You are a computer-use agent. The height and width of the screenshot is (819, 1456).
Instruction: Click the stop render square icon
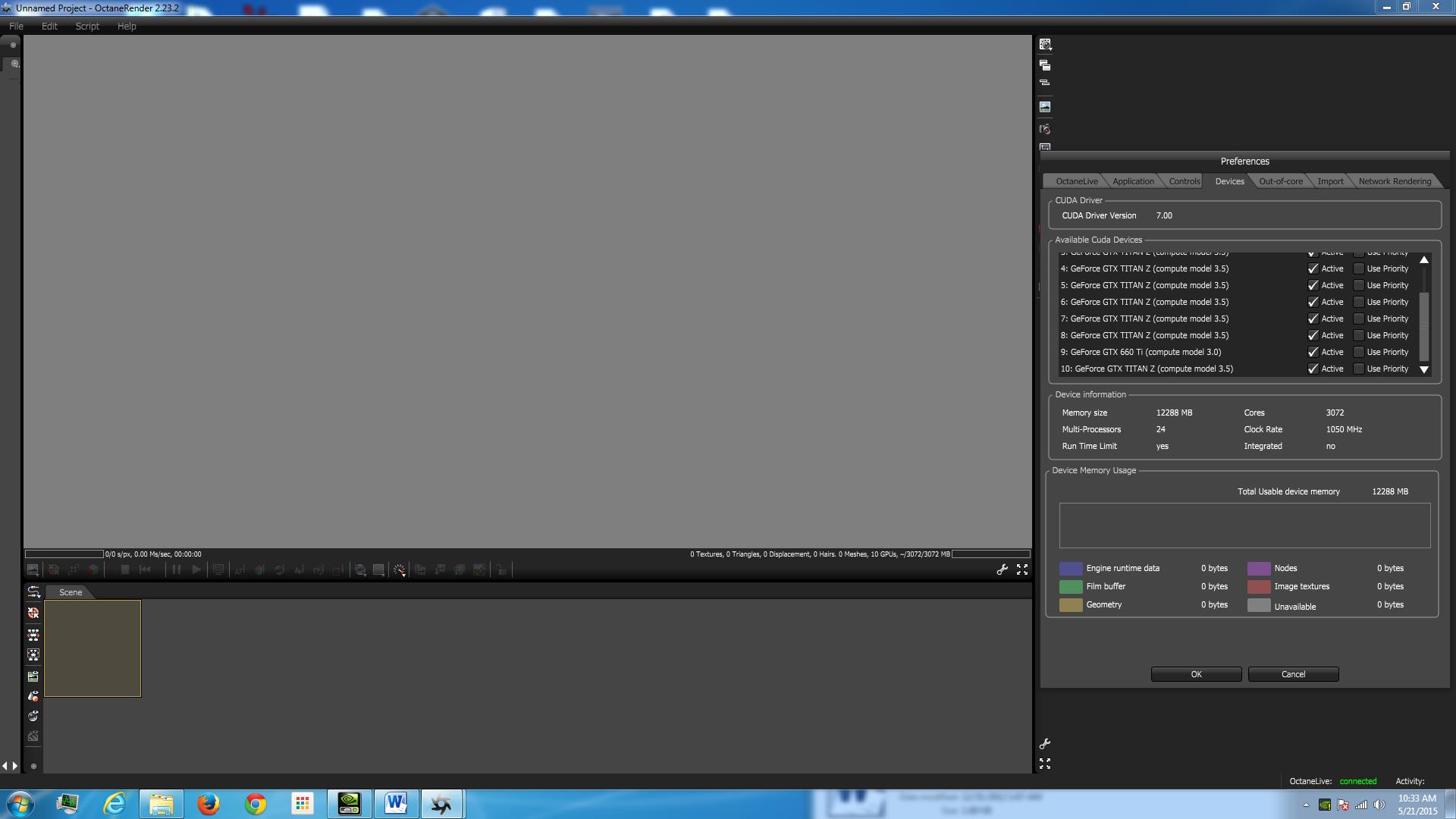point(125,570)
